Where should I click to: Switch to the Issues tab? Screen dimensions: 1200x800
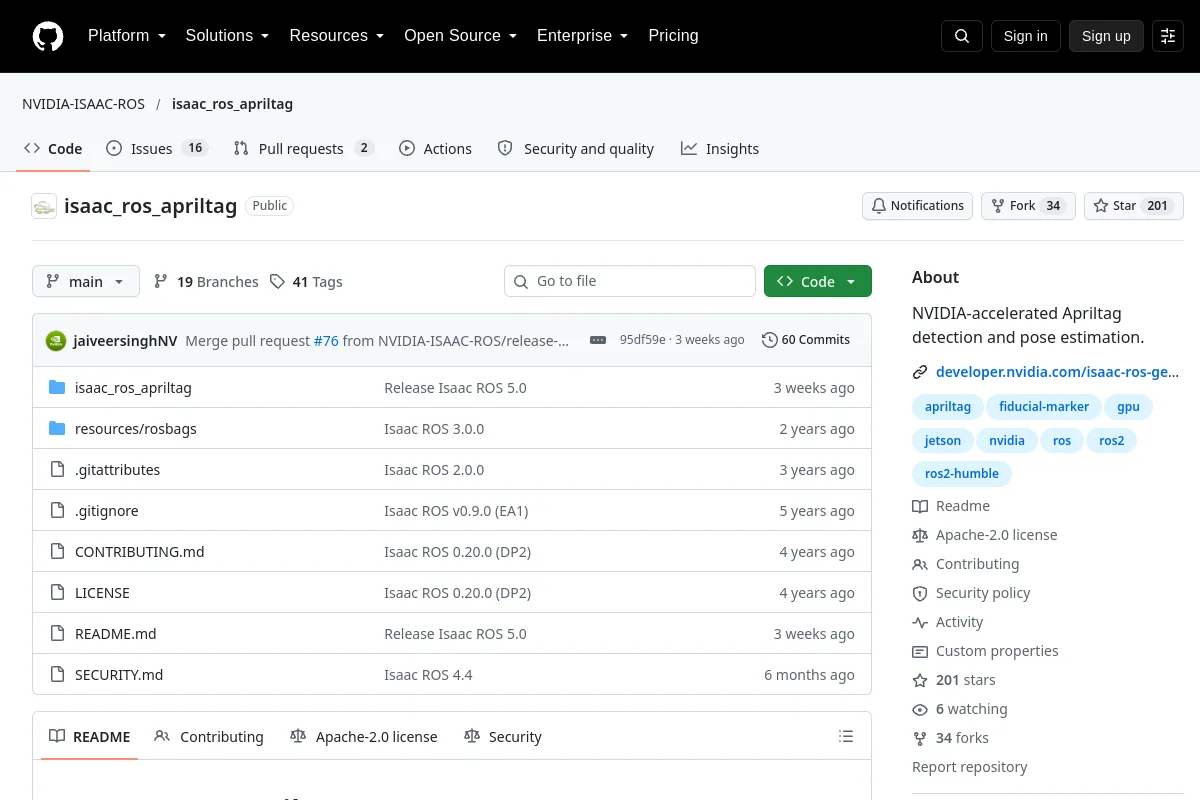[157, 149]
